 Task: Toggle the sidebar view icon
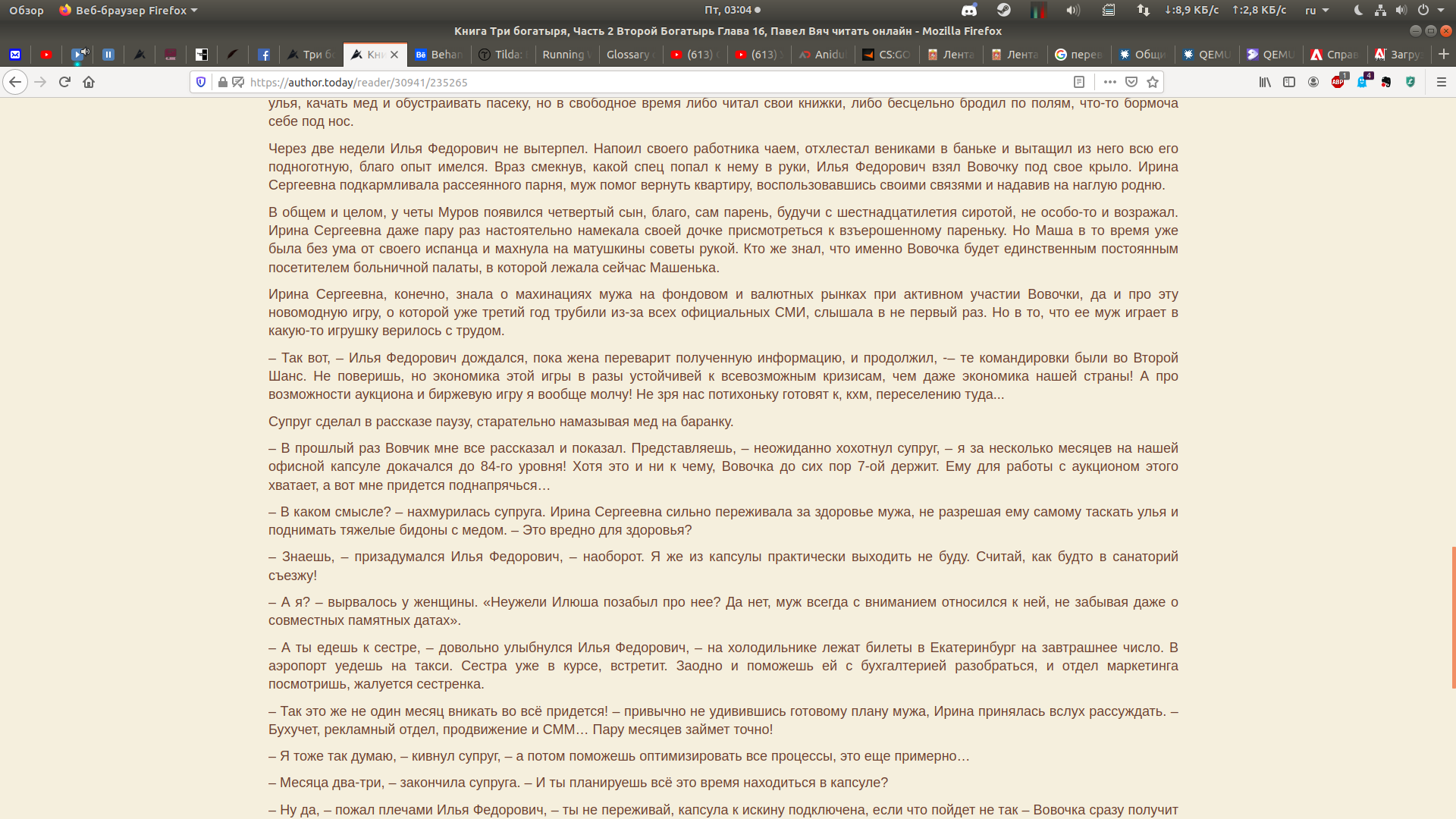pos(1289,82)
